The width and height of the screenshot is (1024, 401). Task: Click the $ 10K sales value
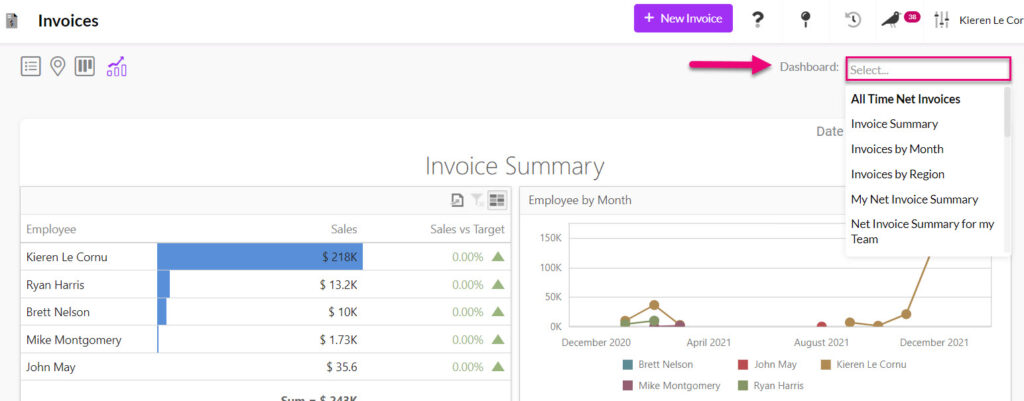343,312
